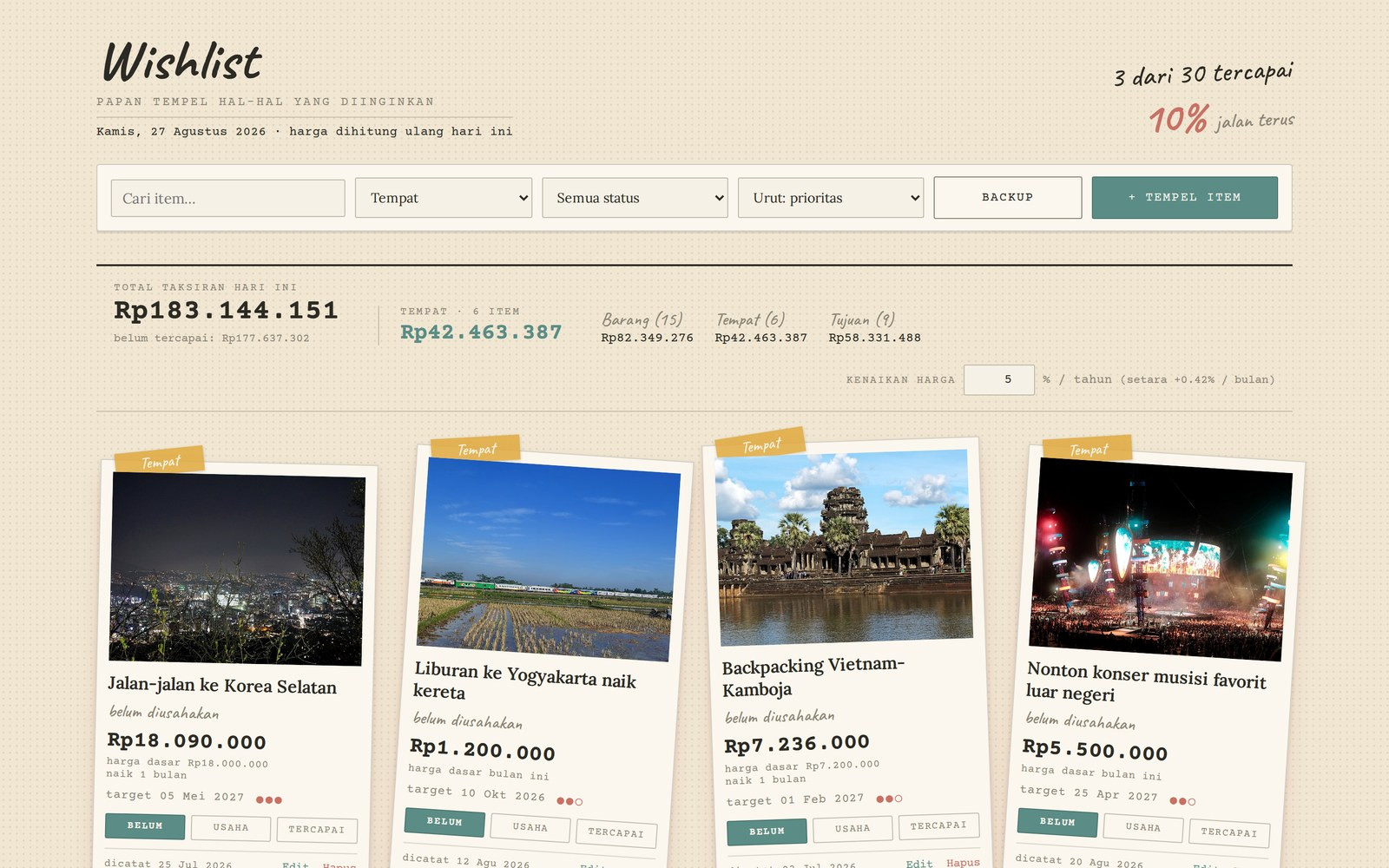The height and width of the screenshot is (868, 1389).
Task: Click the title "Liburan ke Yogyakarta naik kereta"
Action: click(524, 681)
